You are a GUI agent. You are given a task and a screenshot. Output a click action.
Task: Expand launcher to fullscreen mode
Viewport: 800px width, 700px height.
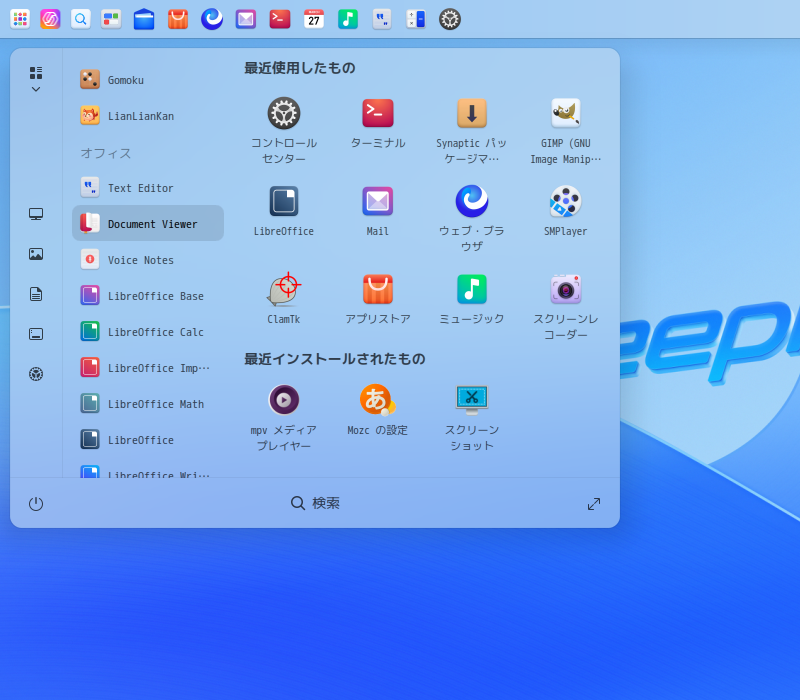point(594,504)
